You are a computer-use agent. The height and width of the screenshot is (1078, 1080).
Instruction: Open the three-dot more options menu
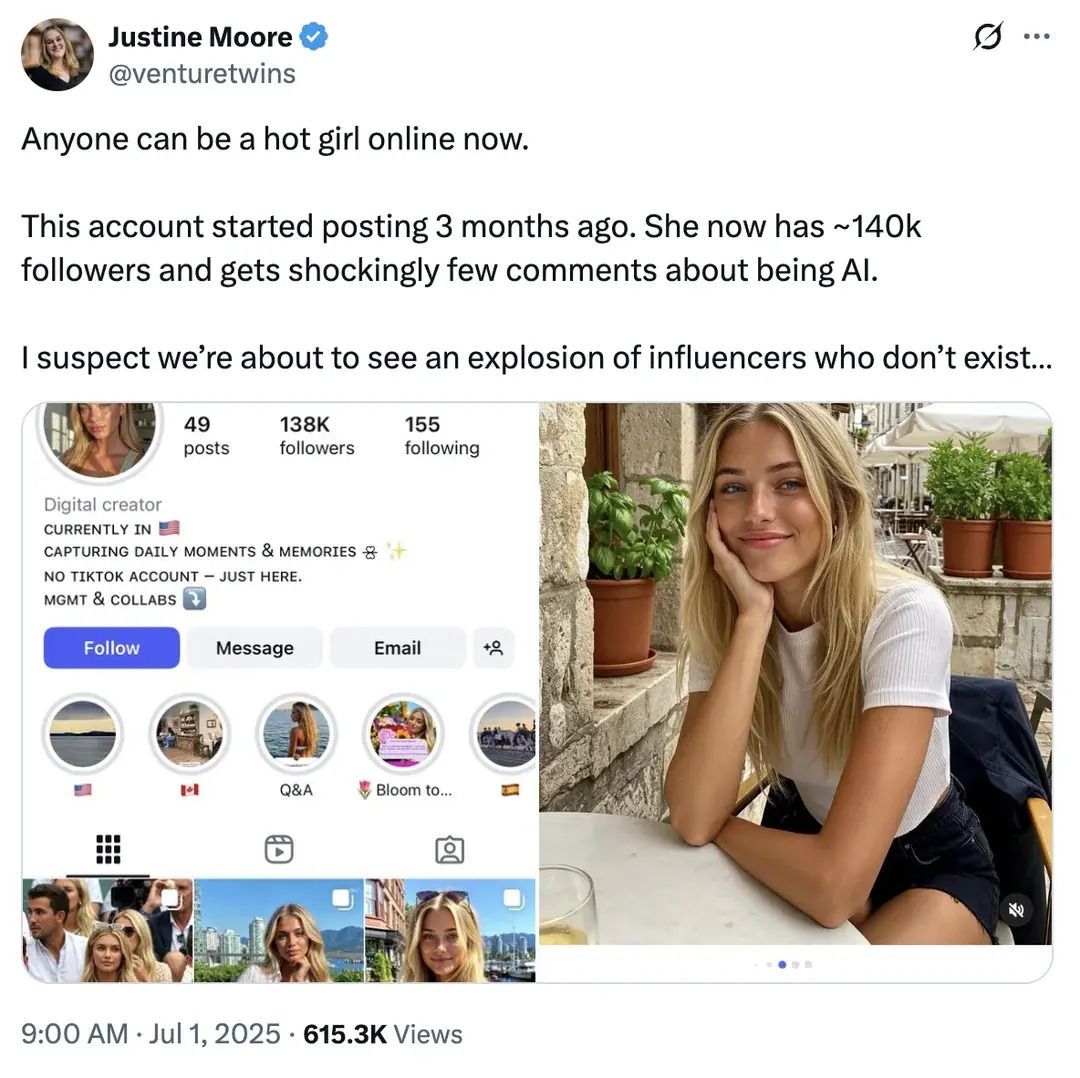pos(1037,37)
